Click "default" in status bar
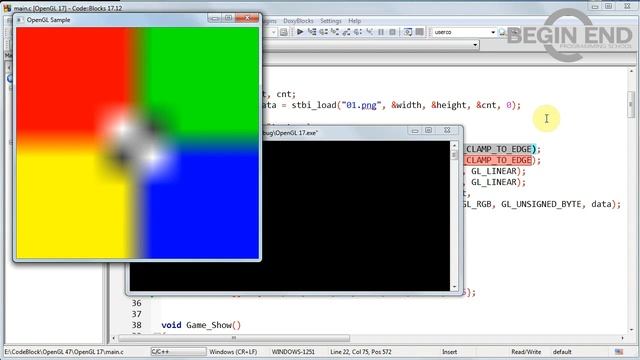 (x=562, y=351)
